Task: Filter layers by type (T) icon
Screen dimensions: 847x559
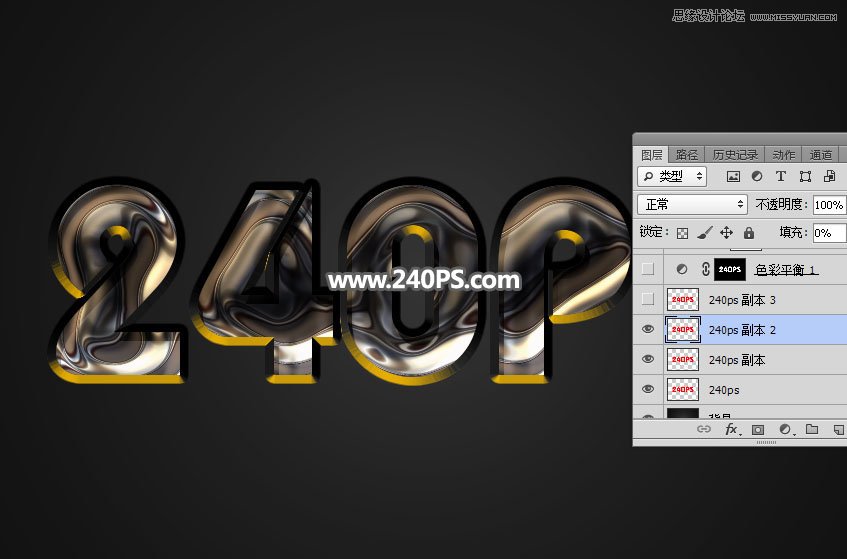Action: [x=781, y=177]
